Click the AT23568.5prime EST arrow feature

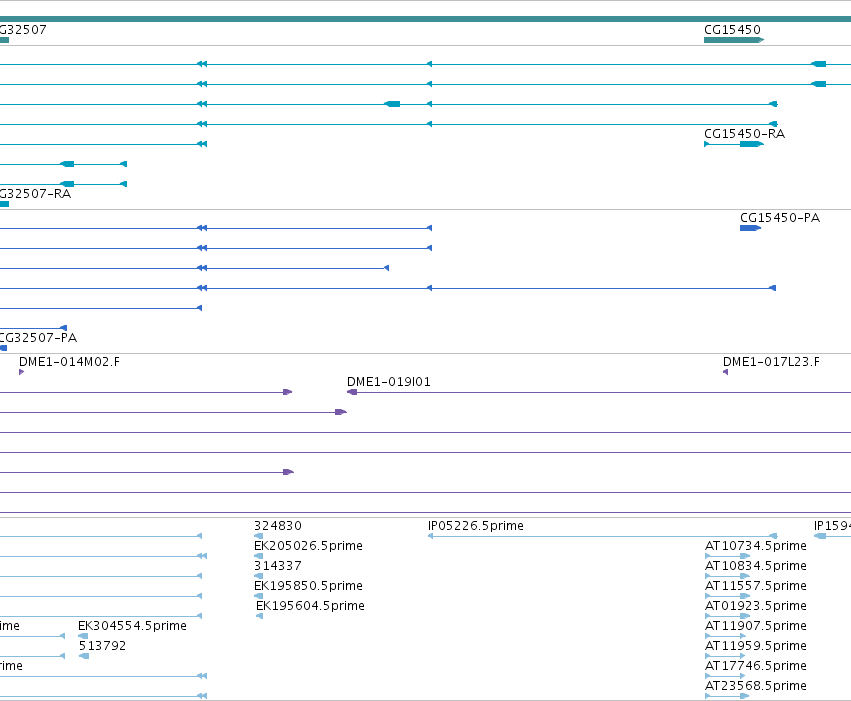pos(727,697)
